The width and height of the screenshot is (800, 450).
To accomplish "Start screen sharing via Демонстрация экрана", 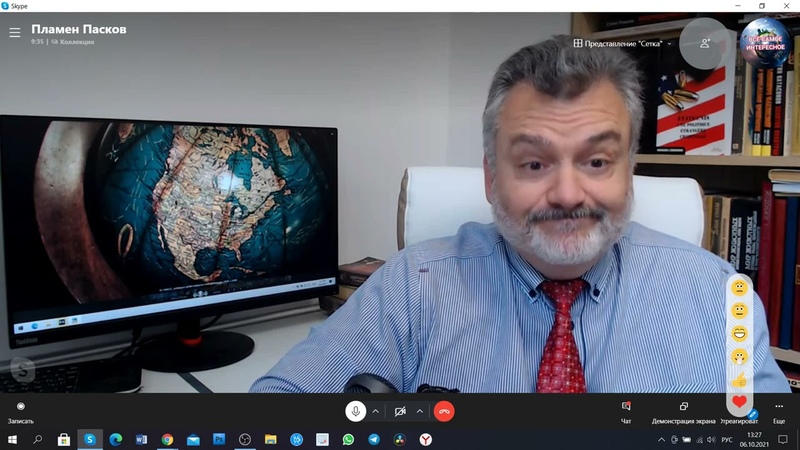I will (683, 412).
